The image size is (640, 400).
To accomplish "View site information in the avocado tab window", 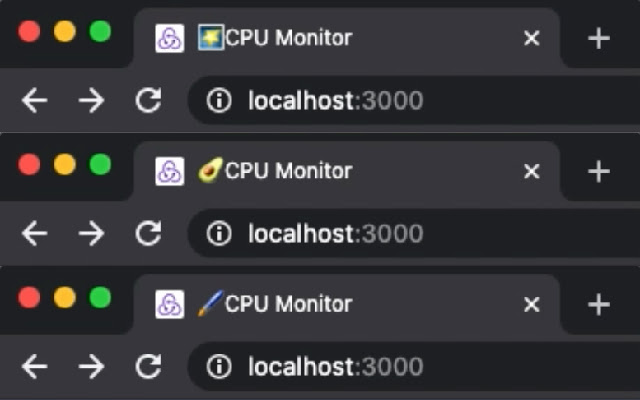I will (x=219, y=233).
